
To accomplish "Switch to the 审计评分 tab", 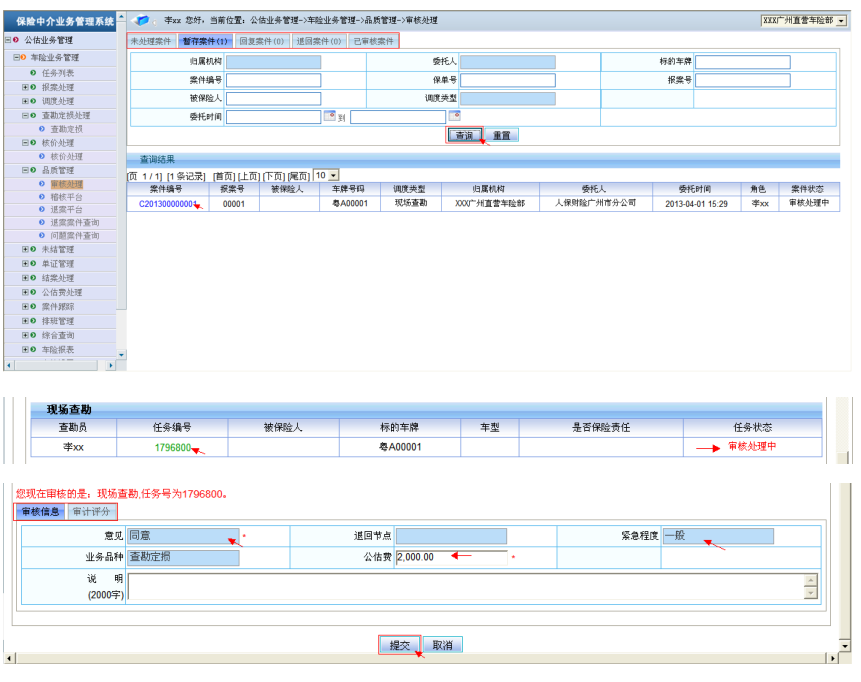I will pyautogui.click(x=91, y=512).
